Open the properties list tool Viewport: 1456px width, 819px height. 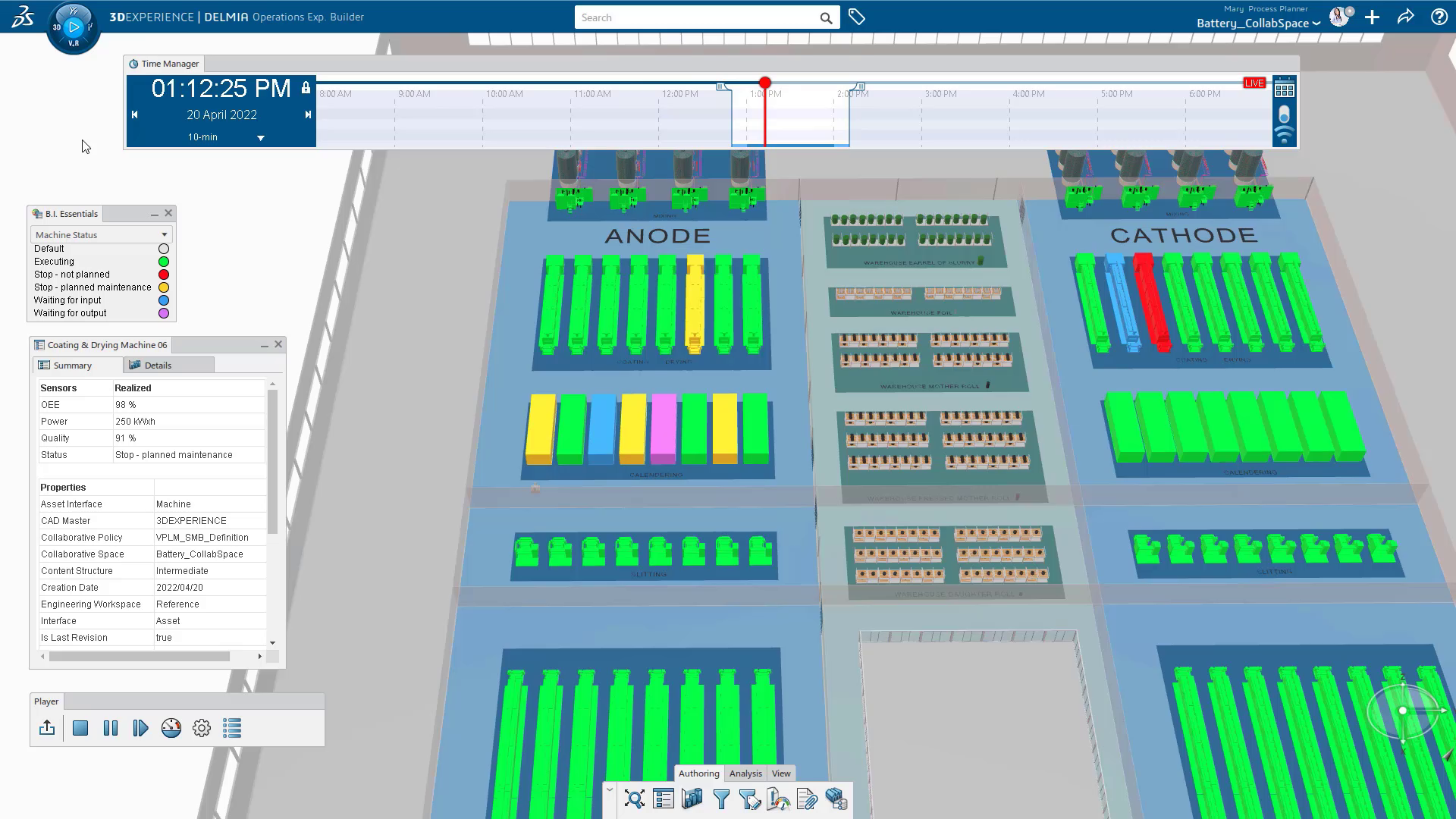[664, 799]
